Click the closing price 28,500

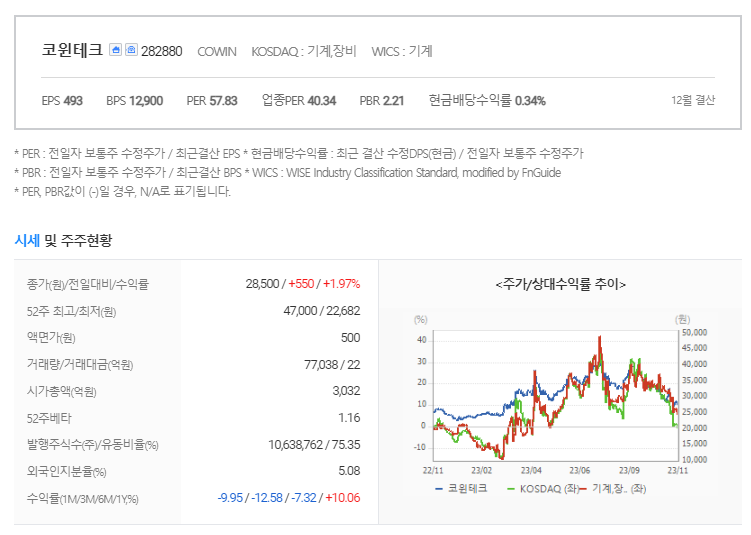pos(262,284)
